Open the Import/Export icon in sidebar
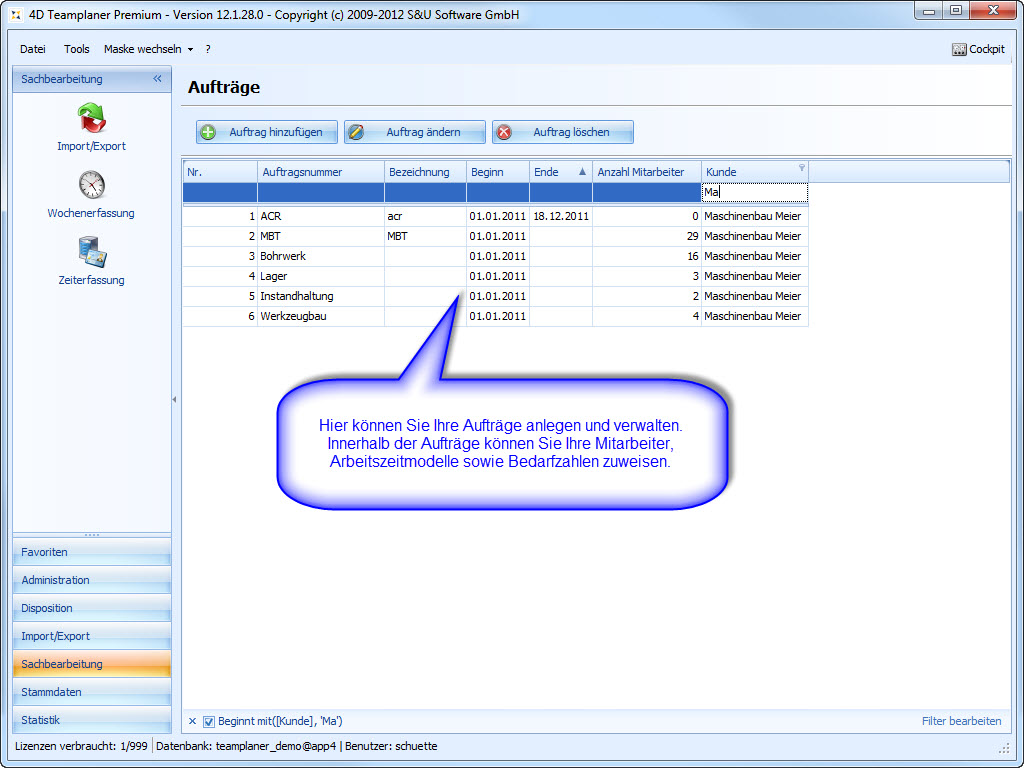The height and width of the screenshot is (768, 1024). point(91,119)
